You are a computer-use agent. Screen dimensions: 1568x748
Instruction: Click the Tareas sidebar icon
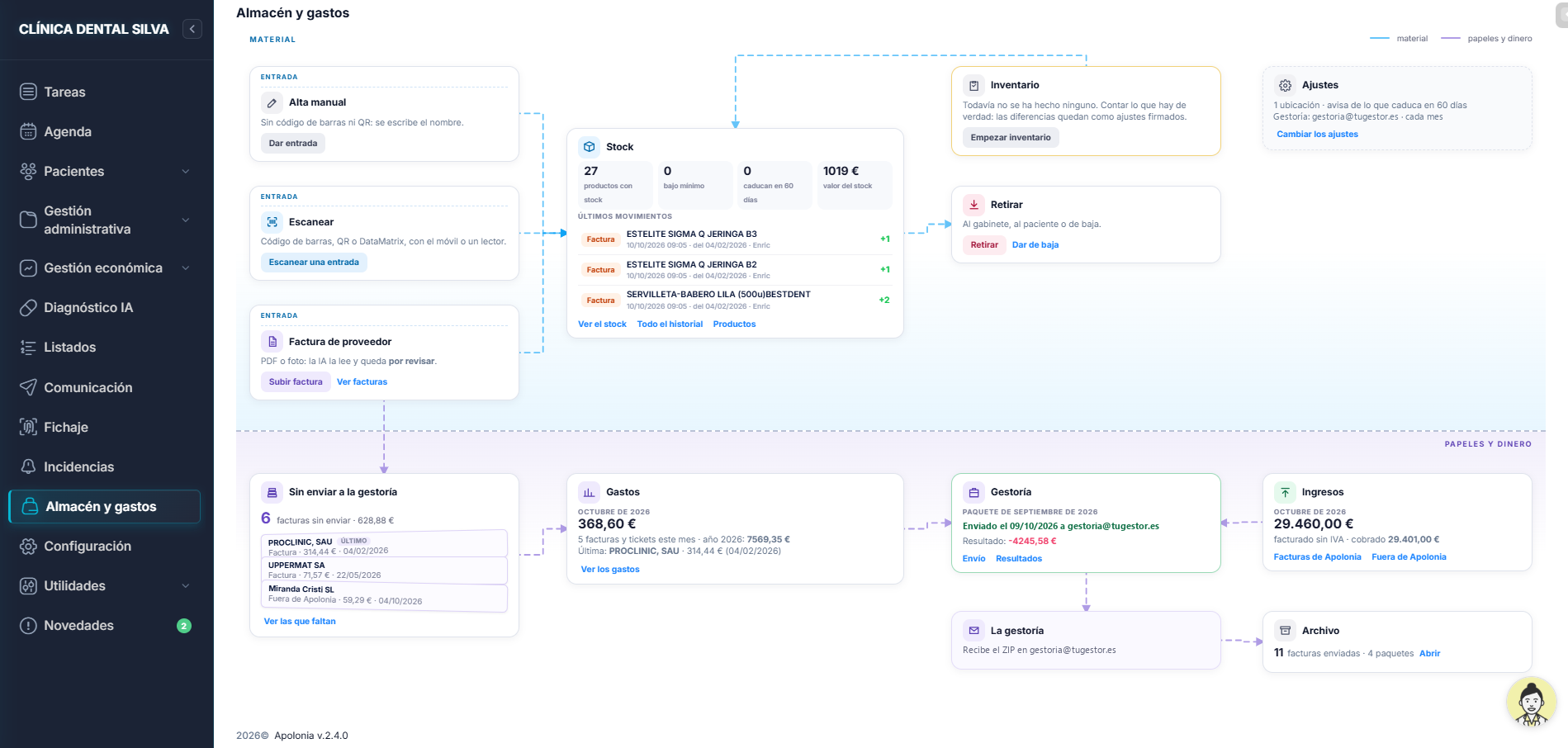point(28,92)
